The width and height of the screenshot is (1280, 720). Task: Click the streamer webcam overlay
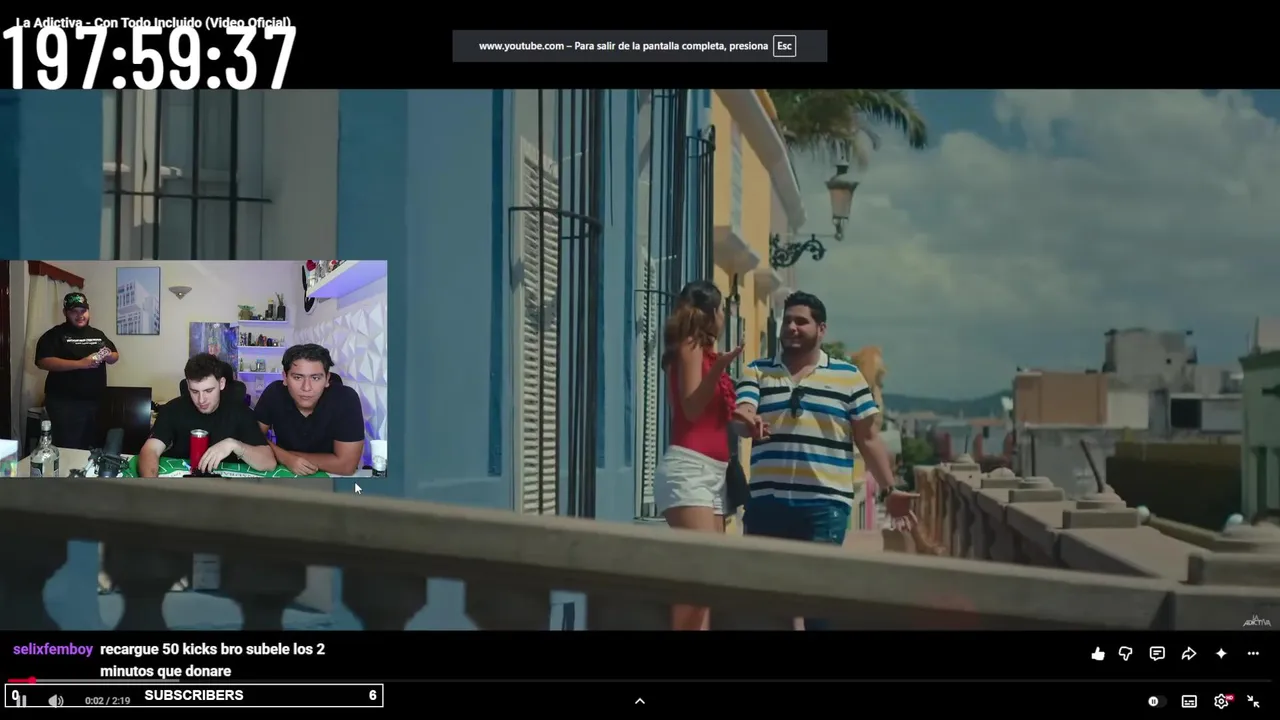tap(193, 368)
